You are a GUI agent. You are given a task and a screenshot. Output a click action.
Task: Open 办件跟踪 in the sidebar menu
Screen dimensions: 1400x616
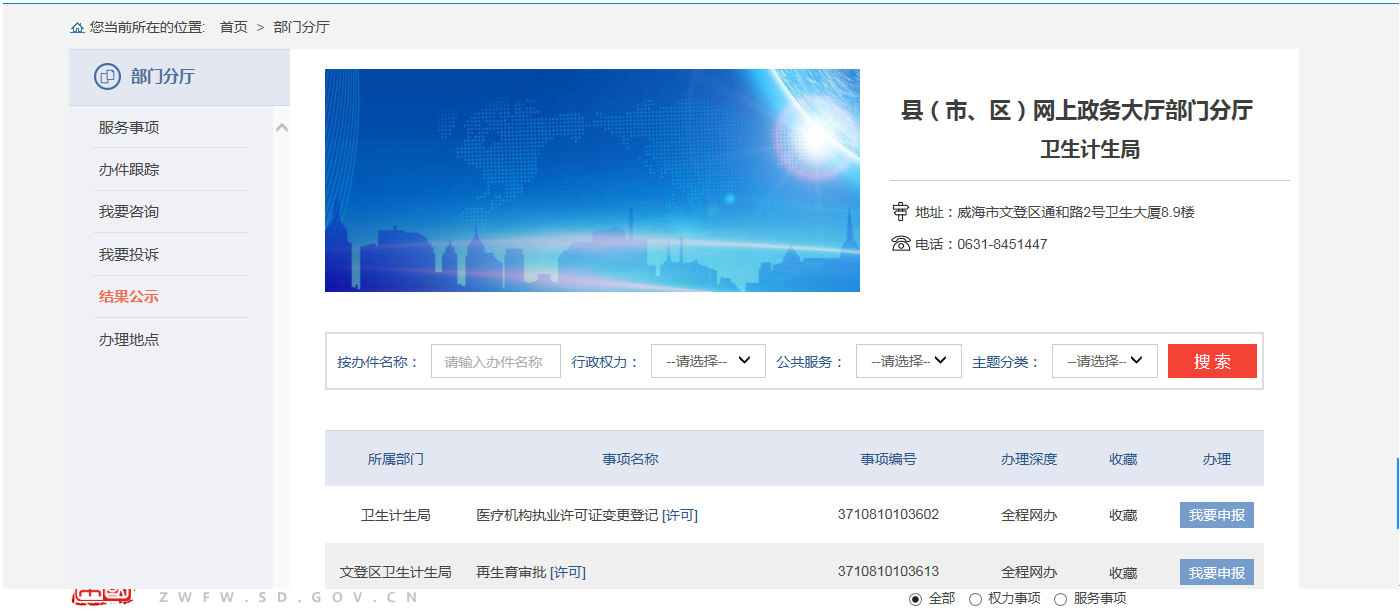coord(129,170)
